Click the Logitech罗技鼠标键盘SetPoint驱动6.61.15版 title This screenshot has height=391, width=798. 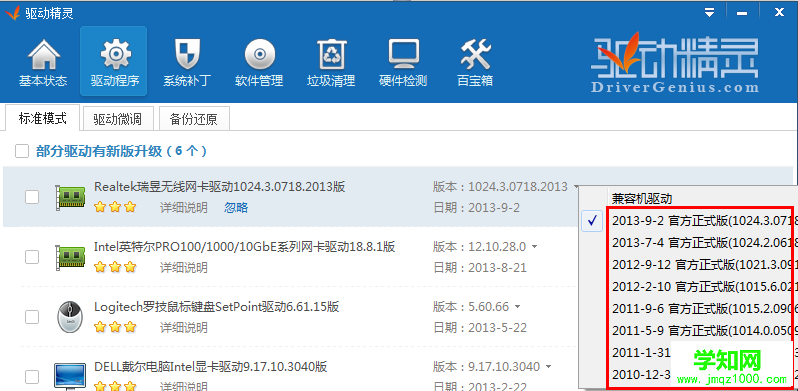(x=217, y=307)
